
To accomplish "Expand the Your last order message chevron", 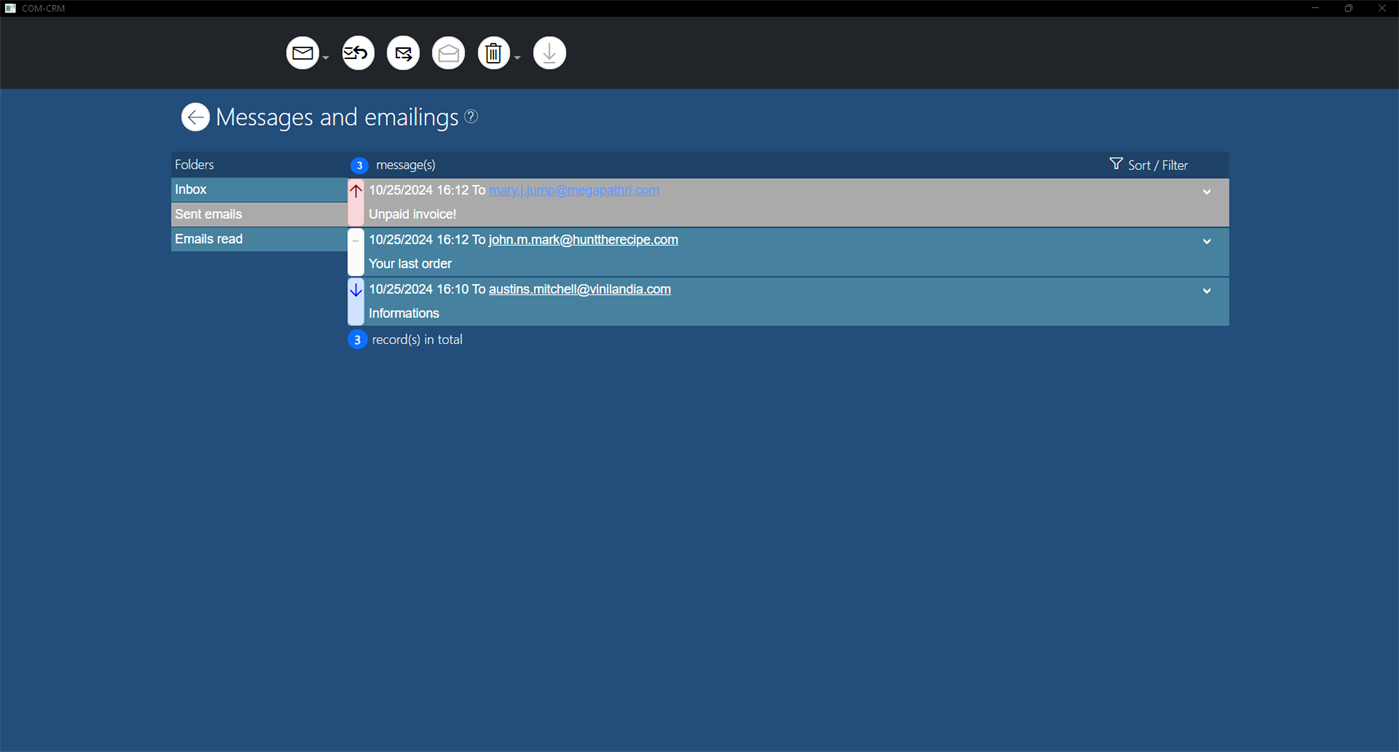I will point(1206,241).
